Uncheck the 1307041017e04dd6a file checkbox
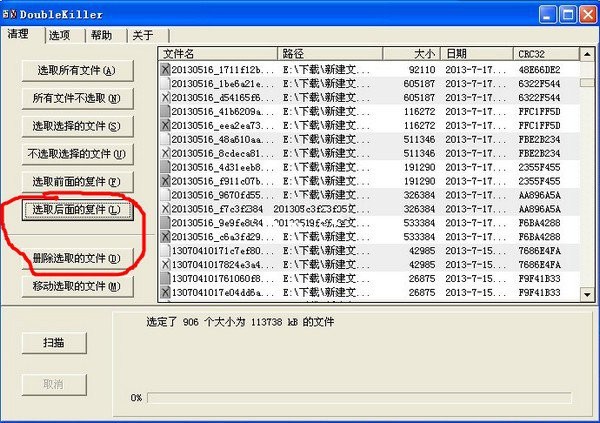The width and height of the screenshot is (600, 423). [x=165, y=292]
